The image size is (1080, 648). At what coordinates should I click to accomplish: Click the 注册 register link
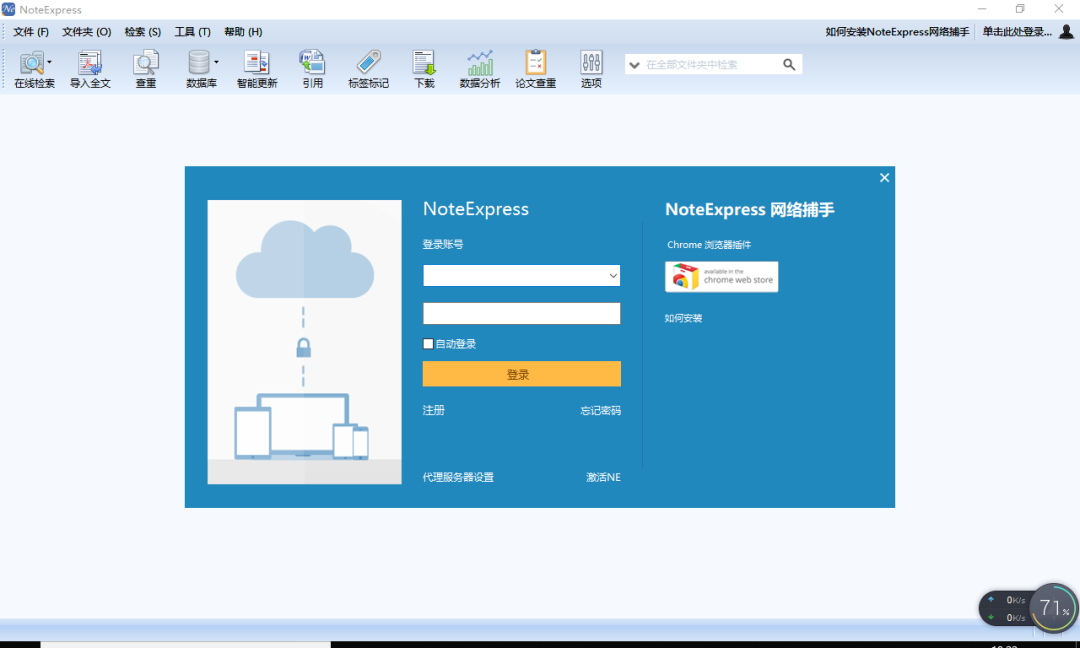[x=433, y=410]
